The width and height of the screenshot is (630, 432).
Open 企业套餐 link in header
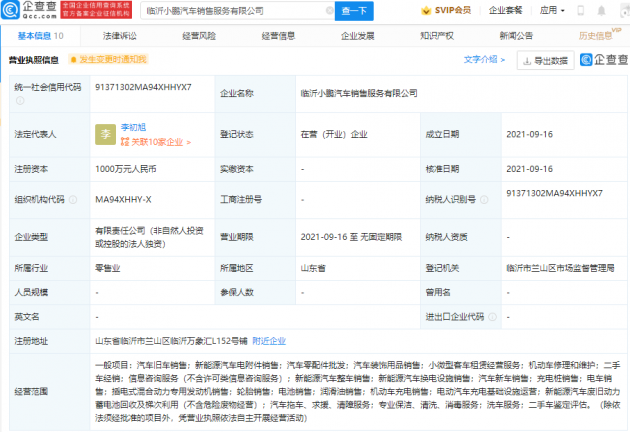pyautogui.click(x=505, y=10)
